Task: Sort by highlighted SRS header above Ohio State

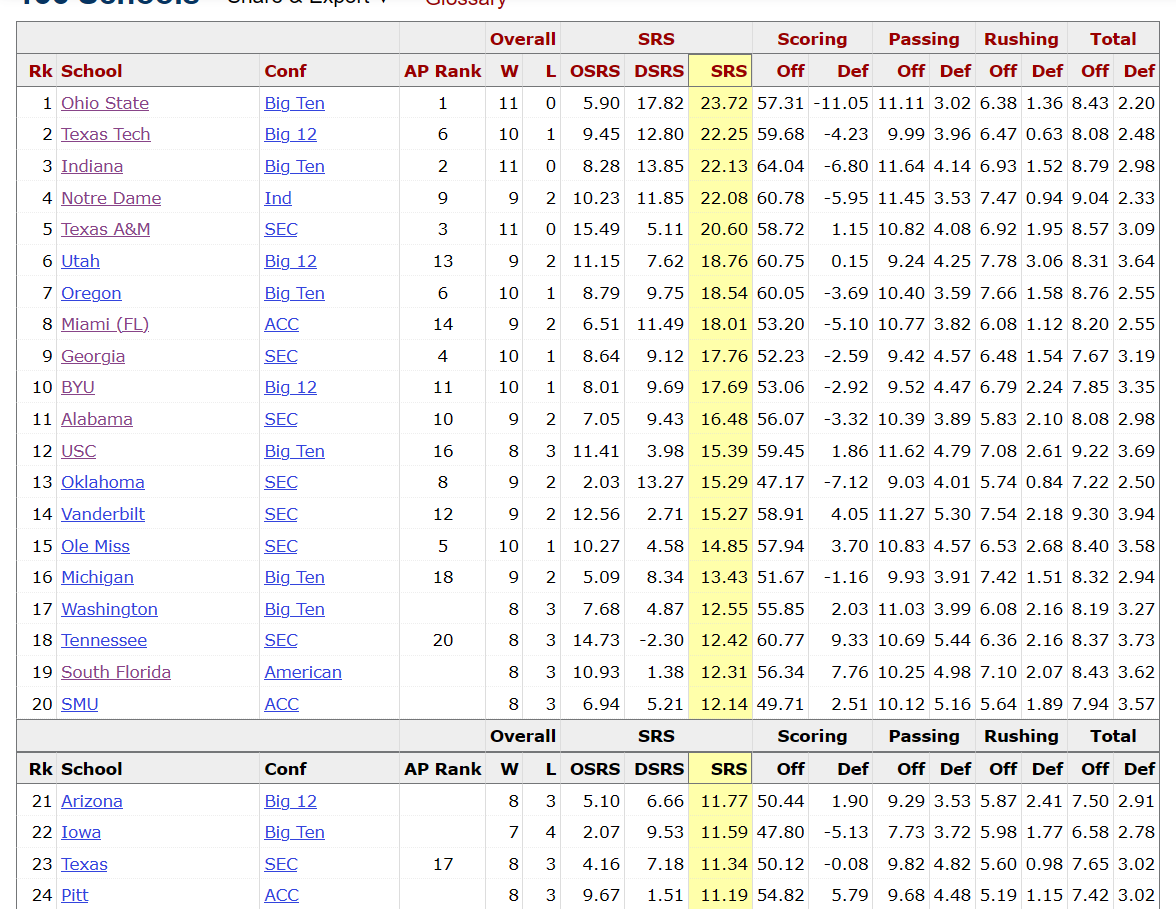Action: (x=728, y=71)
